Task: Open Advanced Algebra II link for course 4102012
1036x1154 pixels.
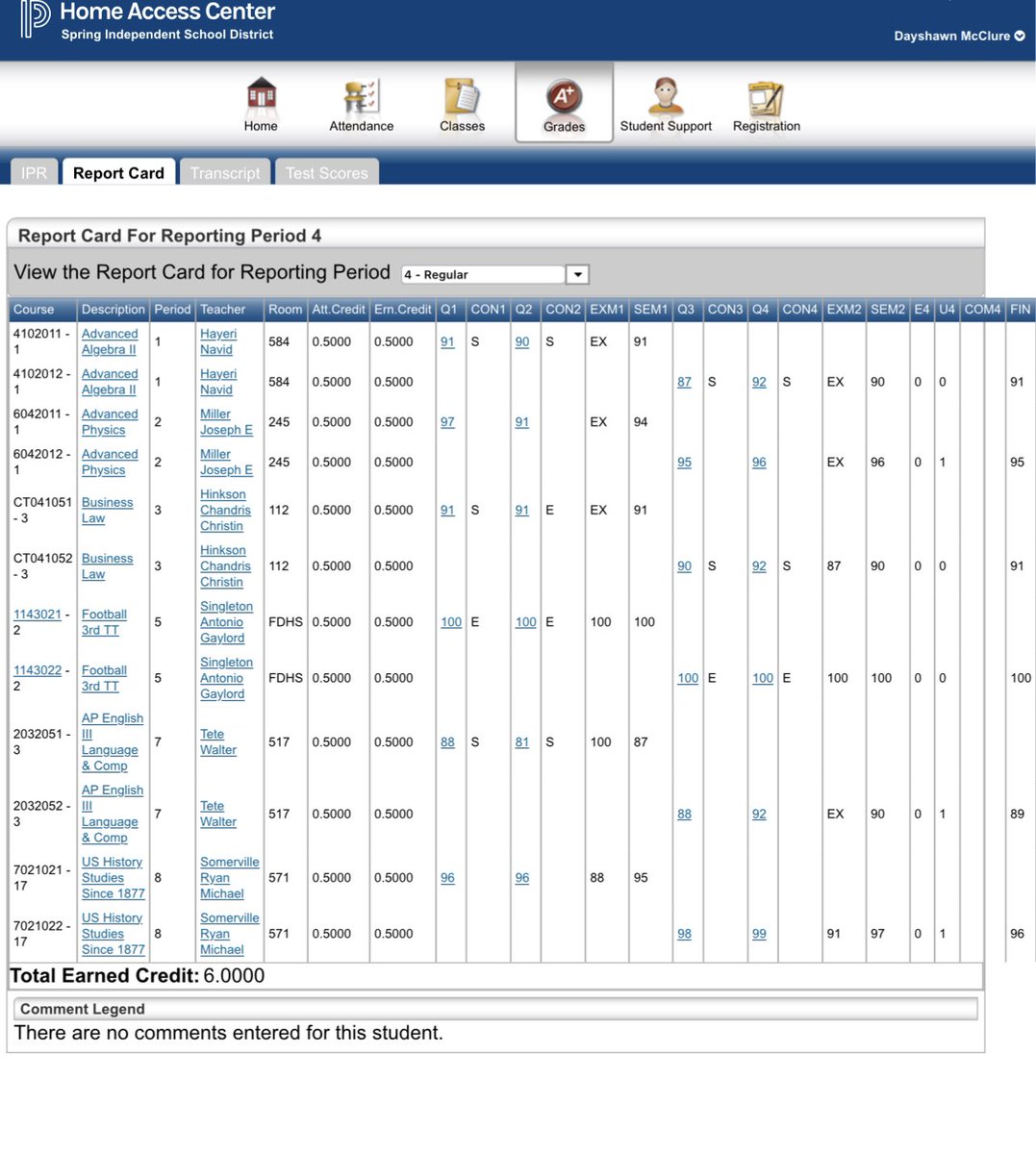Action: [x=110, y=382]
